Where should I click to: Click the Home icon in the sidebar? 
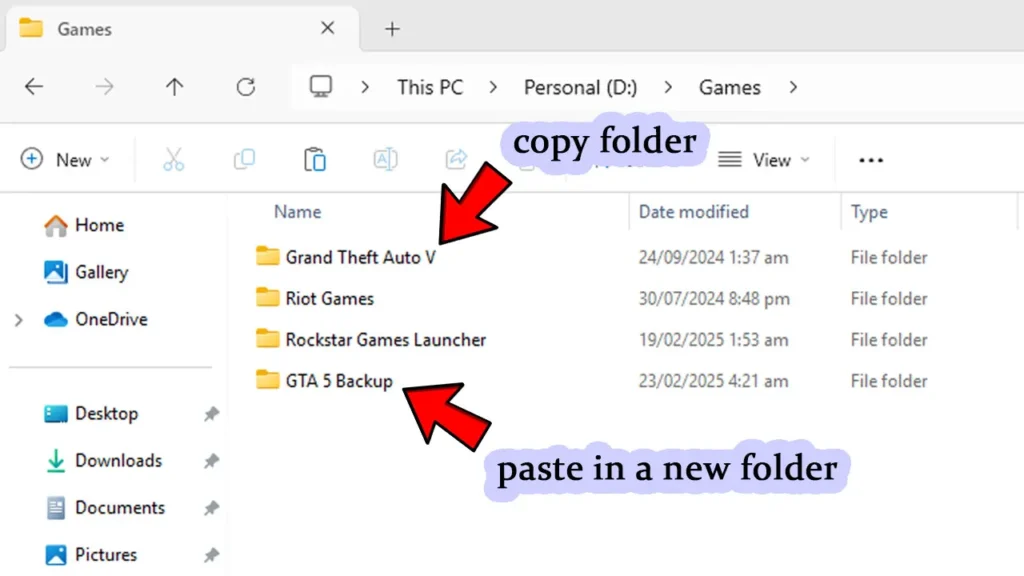tap(54, 225)
